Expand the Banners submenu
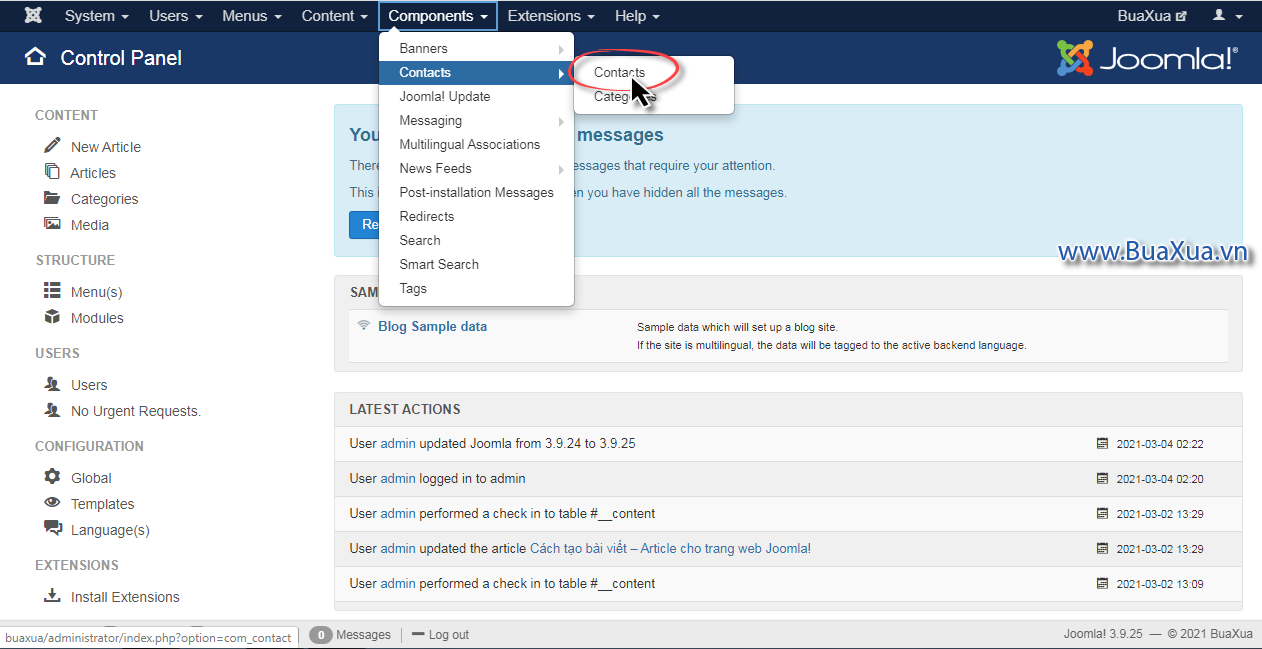1262x649 pixels. (476, 48)
